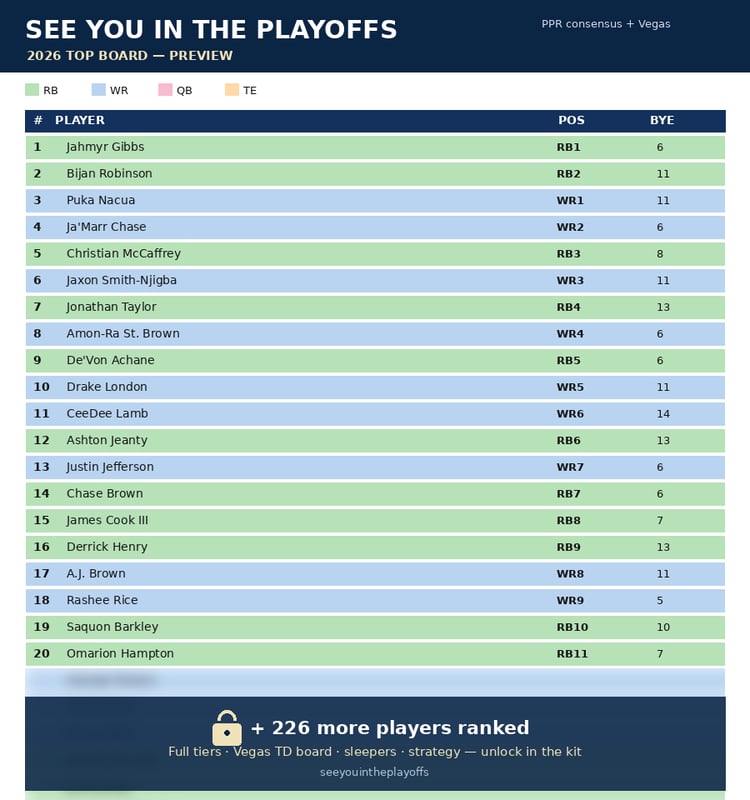Click Derrick Henry's player name
The height and width of the screenshot is (800, 750).
(x=107, y=547)
